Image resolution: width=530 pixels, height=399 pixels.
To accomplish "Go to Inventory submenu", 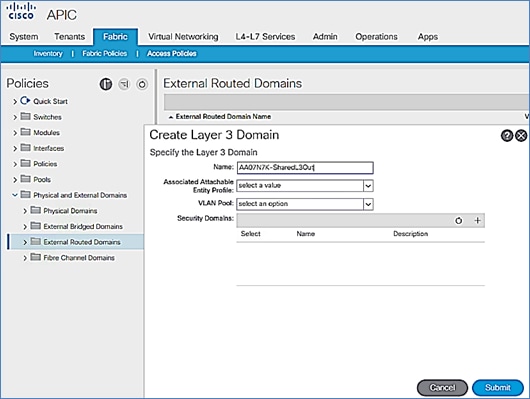I will (48, 53).
